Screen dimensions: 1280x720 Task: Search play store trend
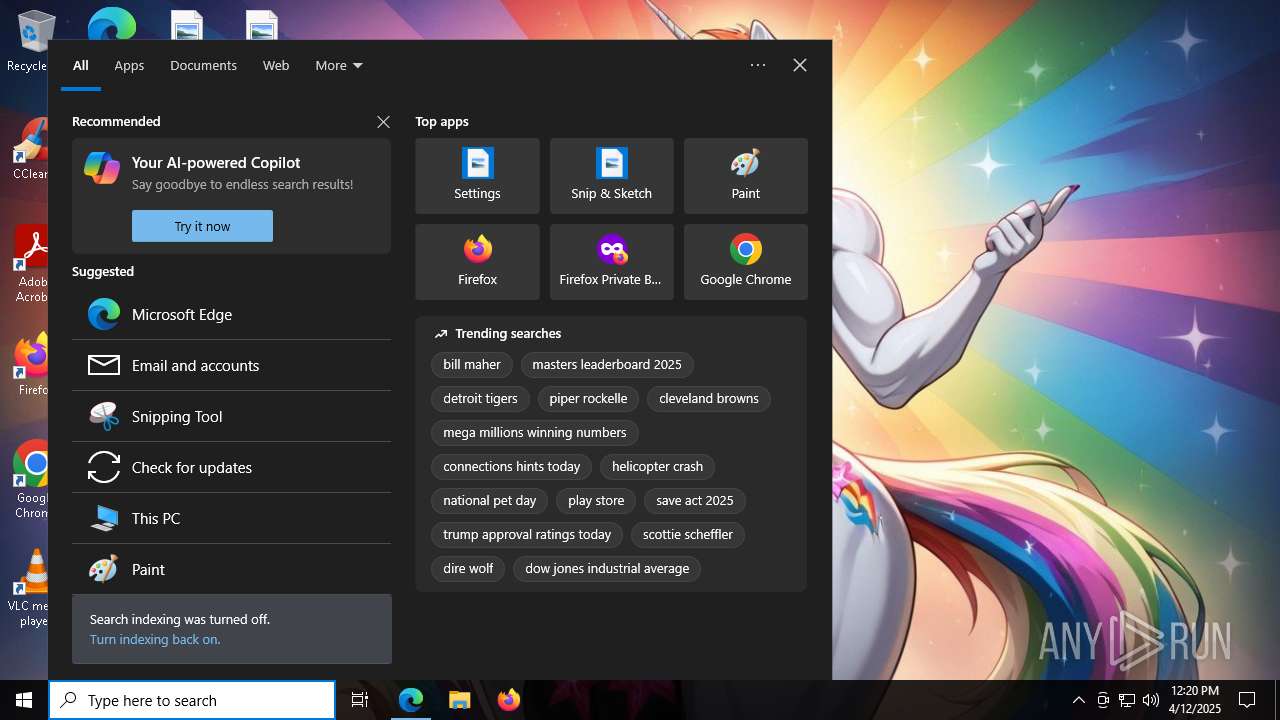point(596,501)
